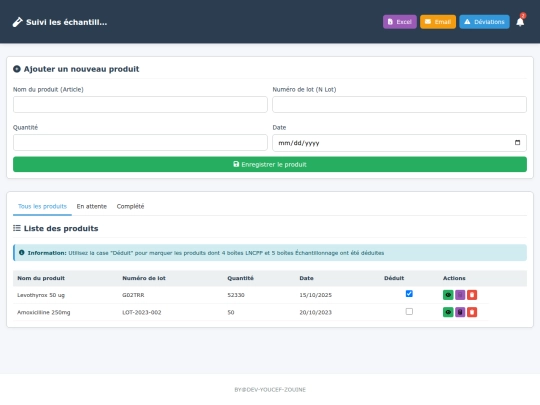Screen dimensions: 540x405
Task: Open the notifications bell icon
Action: [520, 22]
